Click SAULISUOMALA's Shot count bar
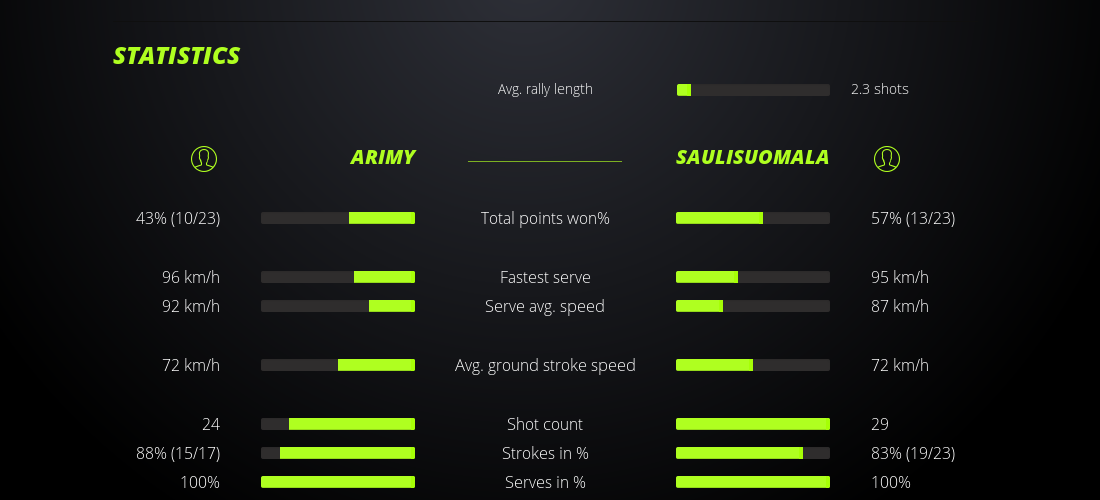The width and height of the screenshot is (1100, 500). pos(753,424)
